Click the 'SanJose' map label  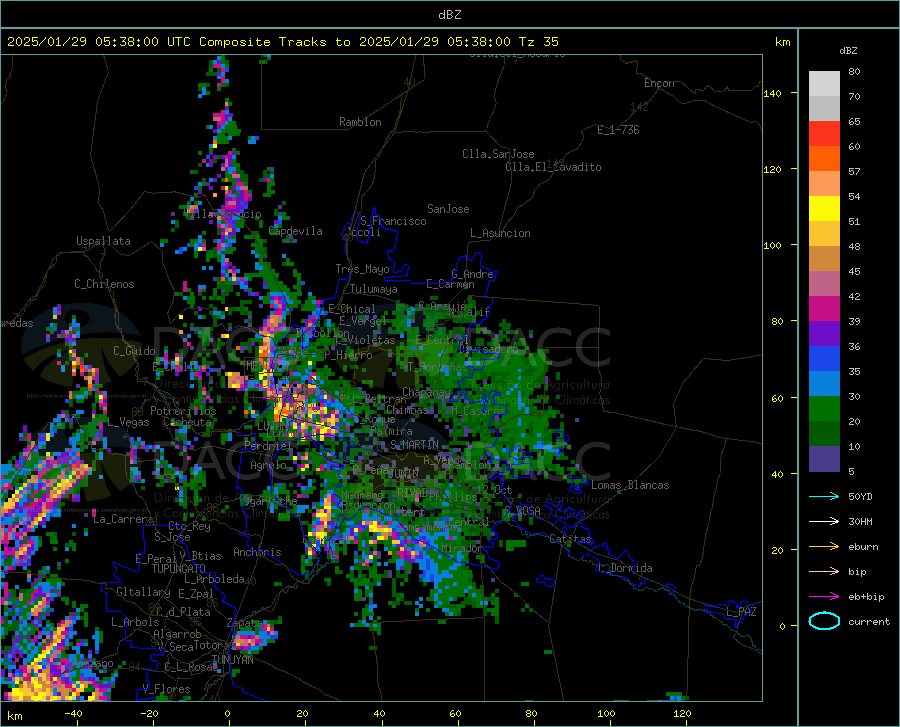coord(448,209)
